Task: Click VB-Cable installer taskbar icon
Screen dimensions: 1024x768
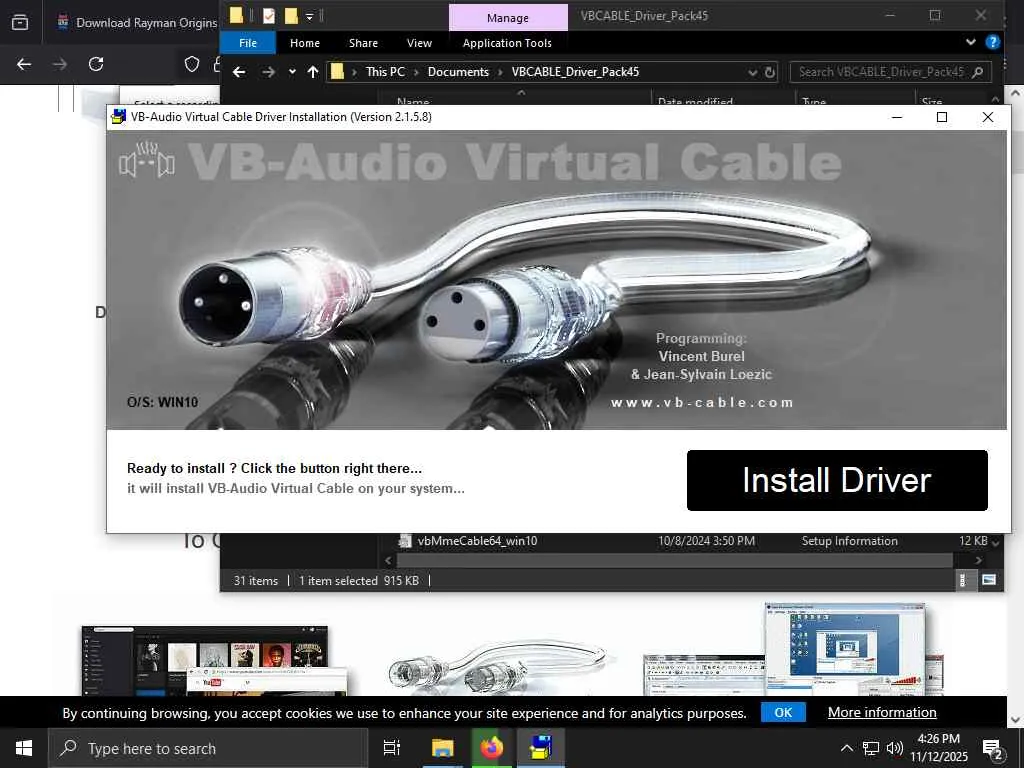Action: tap(541, 748)
